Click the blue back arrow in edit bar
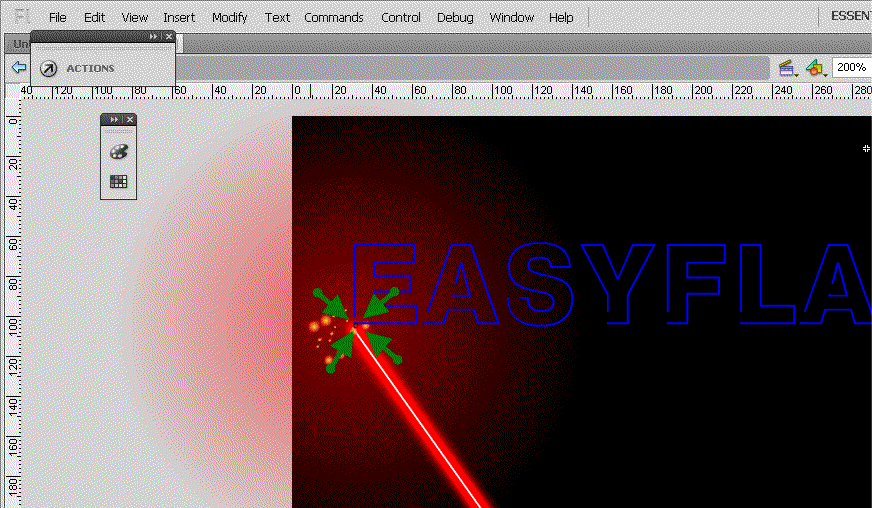Screen dimensions: 872x508 click(19, 68)
